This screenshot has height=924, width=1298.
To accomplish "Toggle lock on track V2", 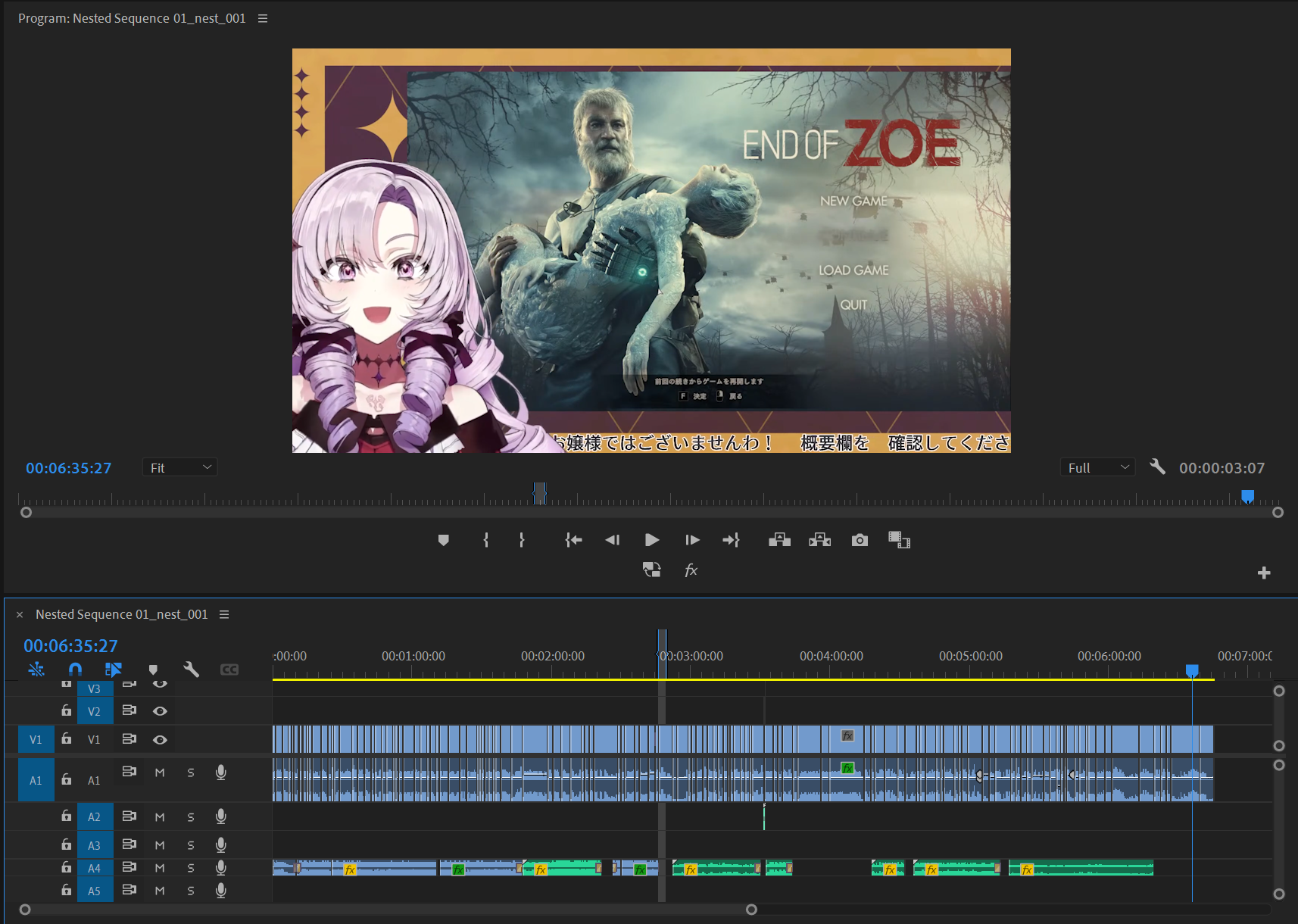I will coord(67,710).
